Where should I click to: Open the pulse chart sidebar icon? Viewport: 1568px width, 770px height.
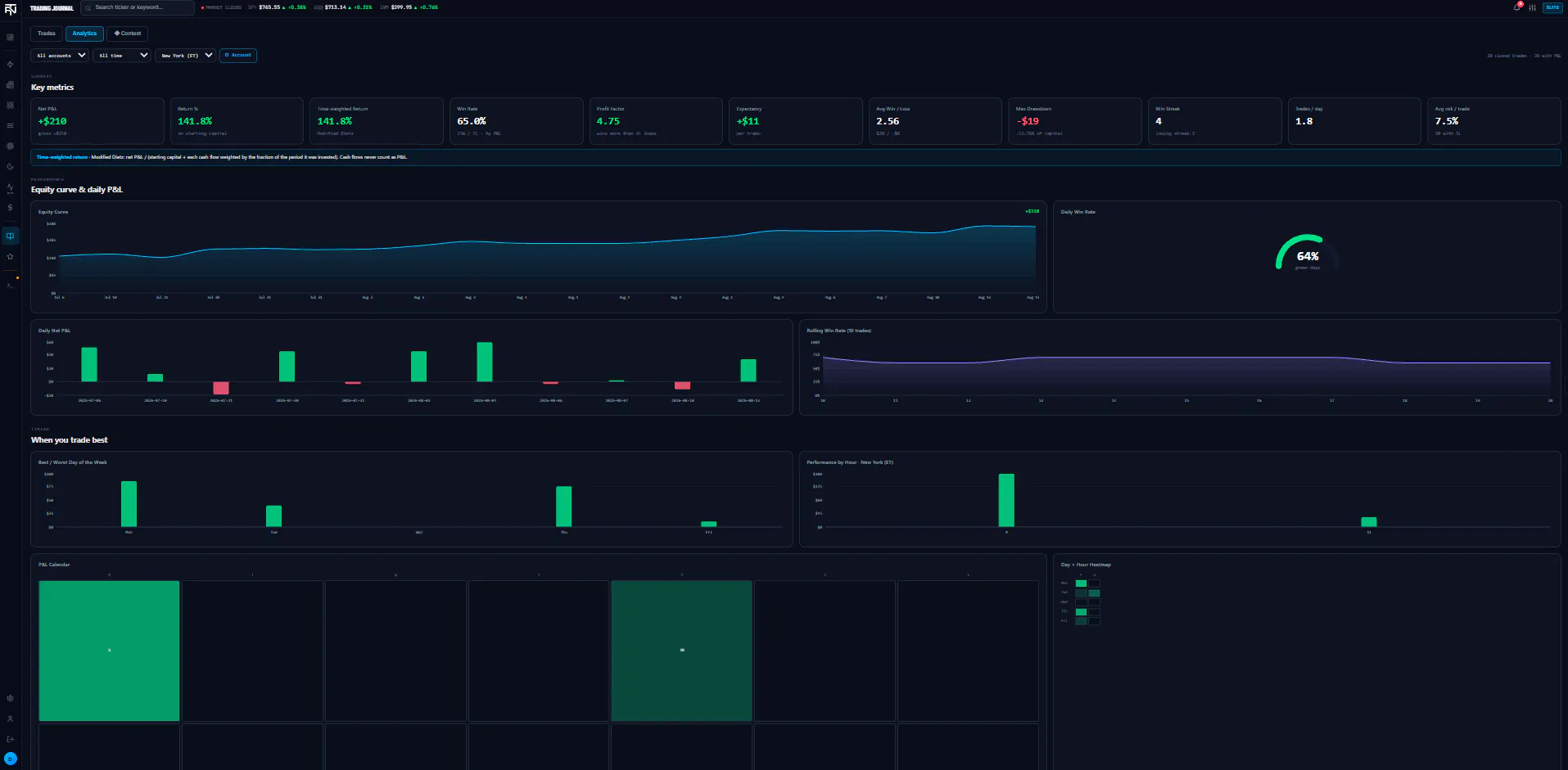tap(10, 187)
